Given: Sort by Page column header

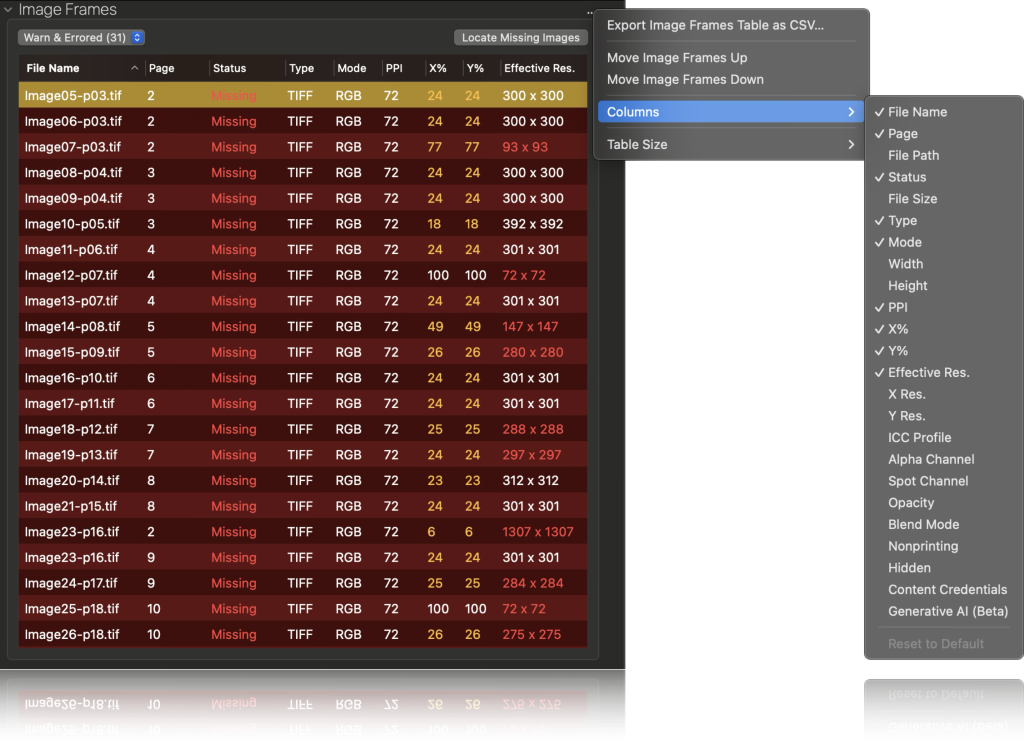Looking at the screenshot, I should [x=161, y=68].
